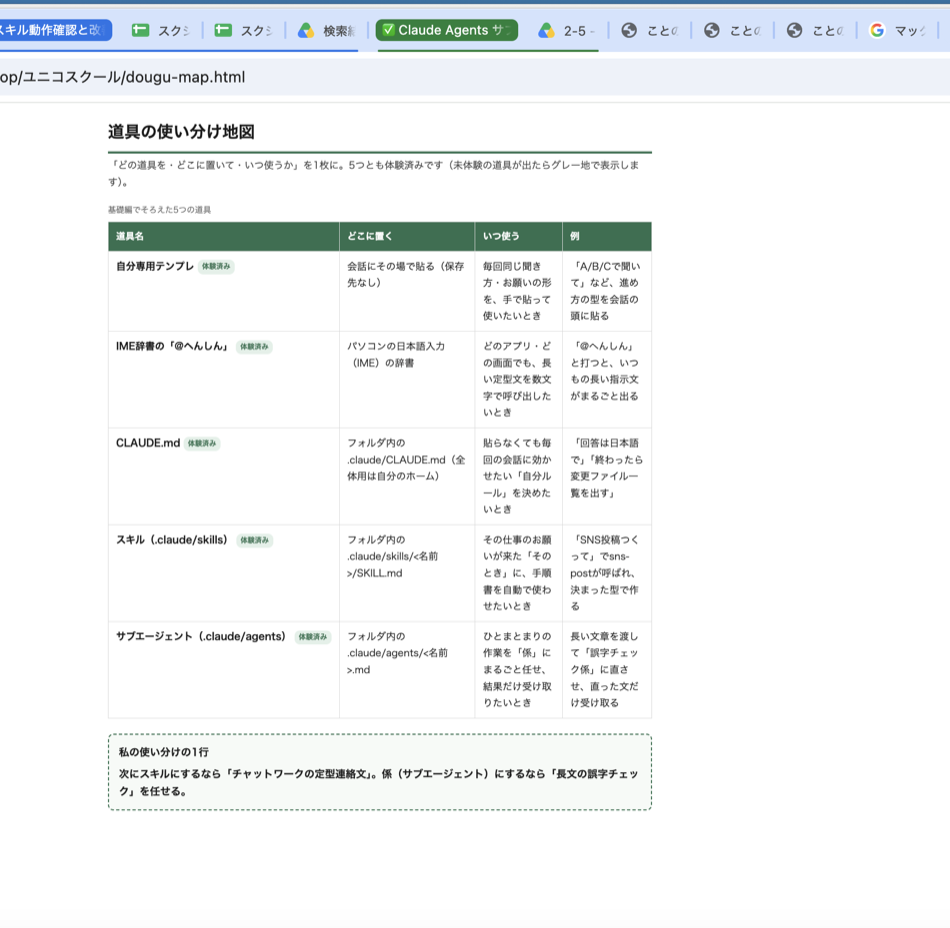Click the page heading 道具の使い分け地図
The height and width of the screenshot is (928, 950).
pos(181,131)
